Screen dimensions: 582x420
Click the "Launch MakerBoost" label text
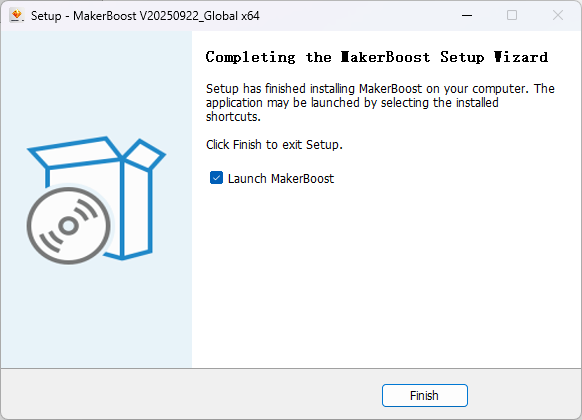[x=281, y=178]
